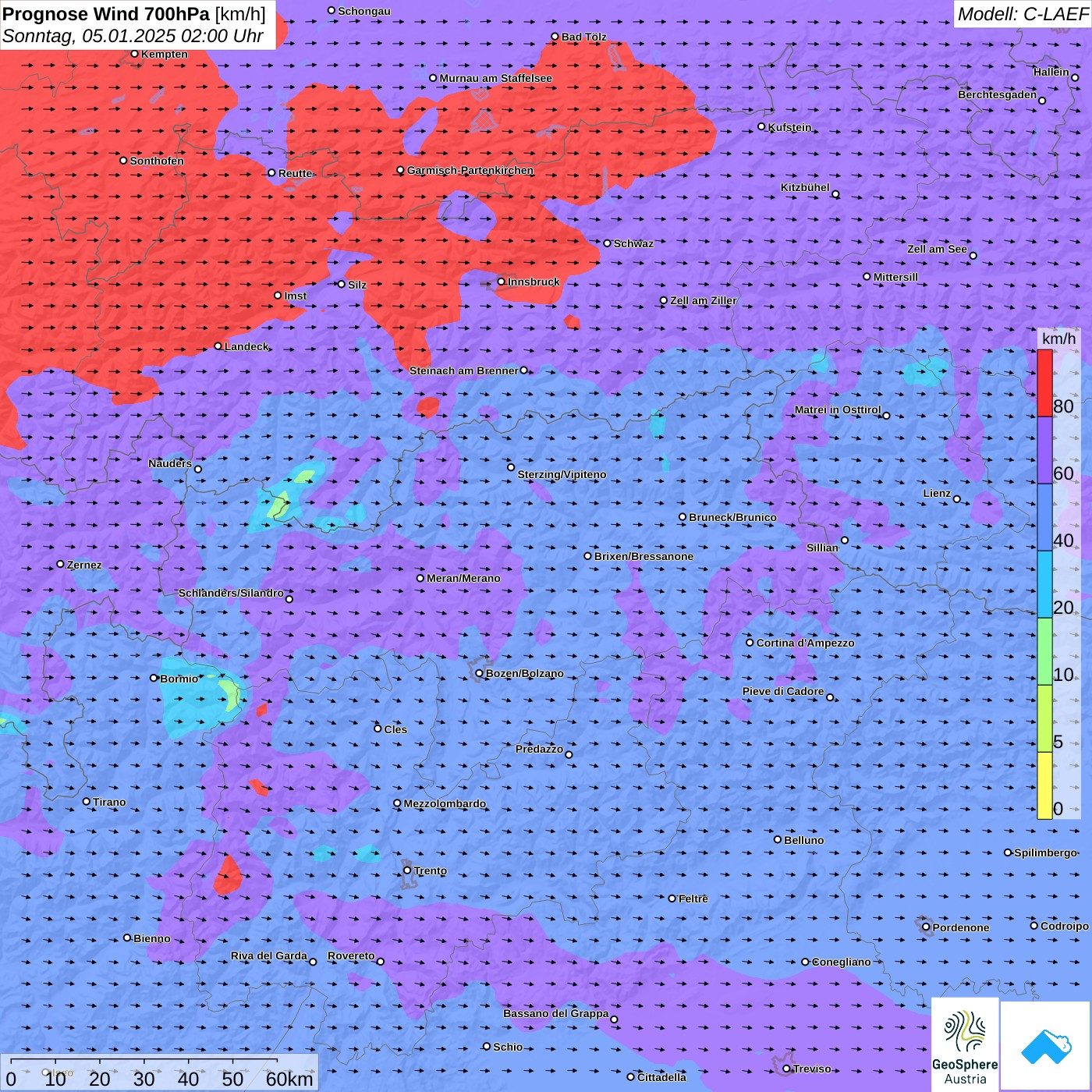Click the 'Codroipo' place label
Image resolution: width=1092 pixels, height=1092 pixels.
pyautogui.click(x=1065, y=926)
